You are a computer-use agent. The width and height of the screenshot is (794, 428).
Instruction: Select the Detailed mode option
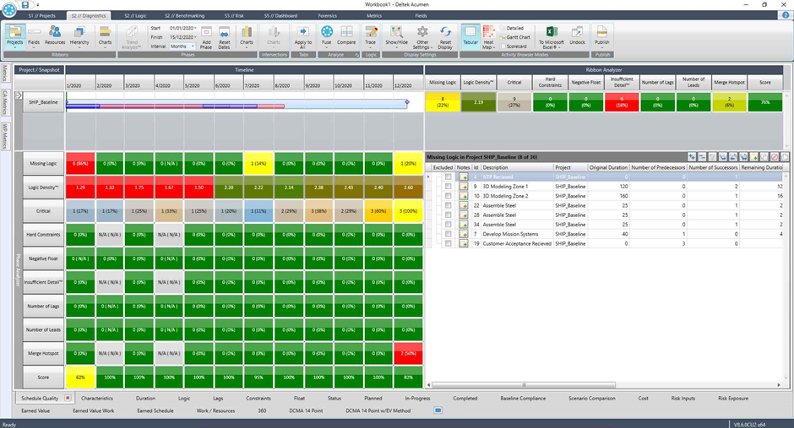coord(511,28)
